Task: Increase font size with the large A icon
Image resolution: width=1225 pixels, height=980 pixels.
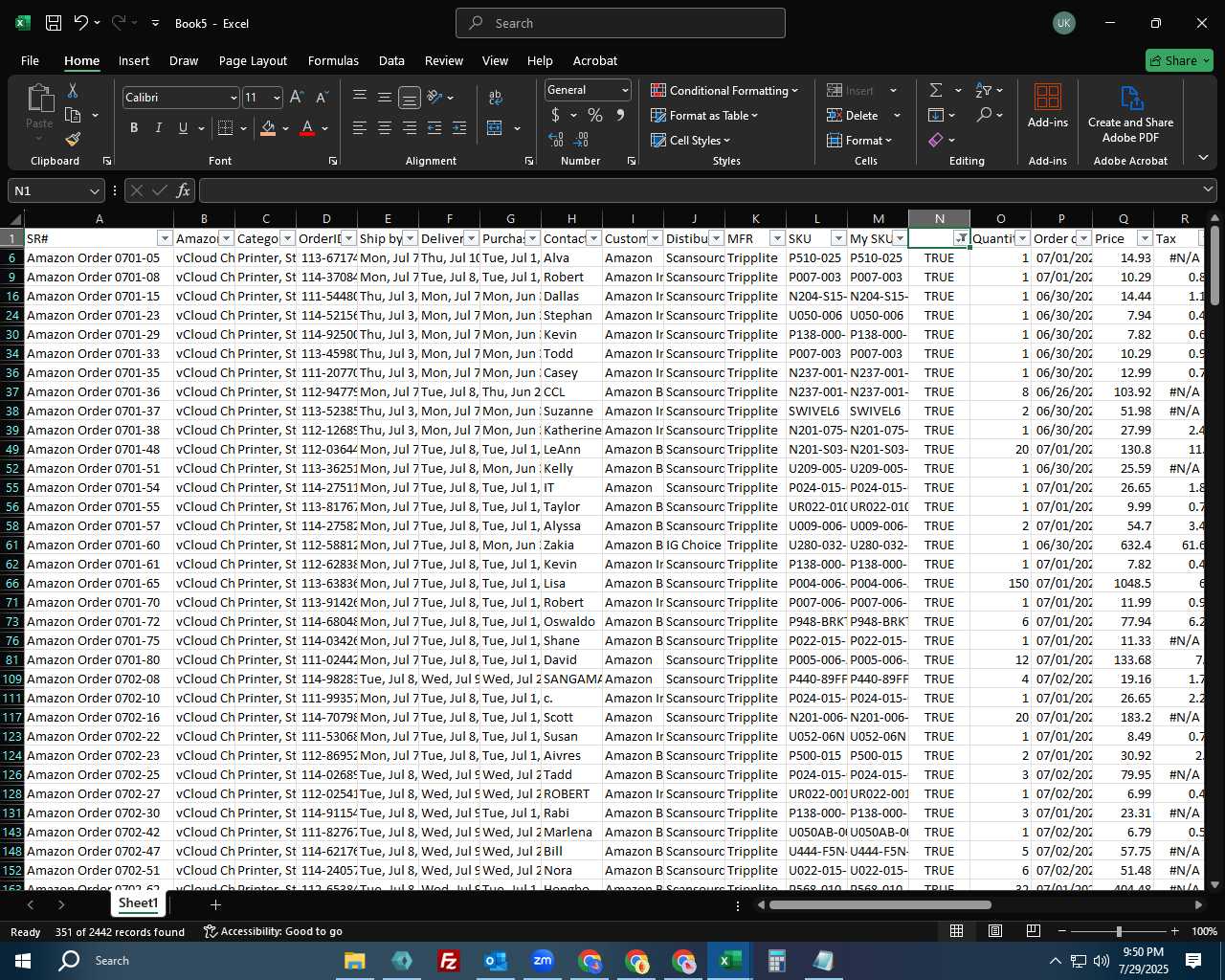Action: 297,98
